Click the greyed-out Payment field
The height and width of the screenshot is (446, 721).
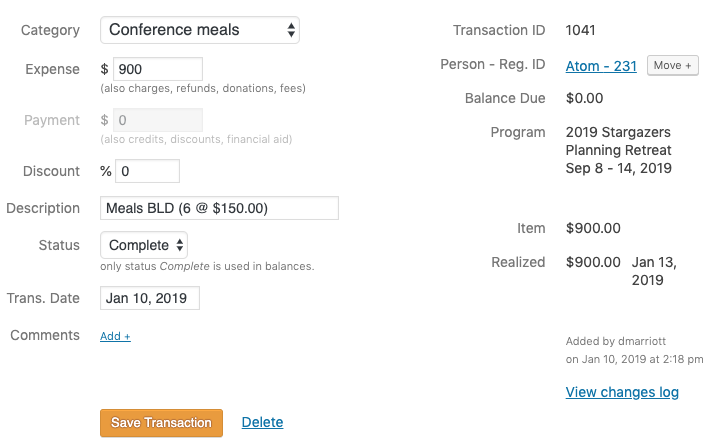tap(159, 120)
